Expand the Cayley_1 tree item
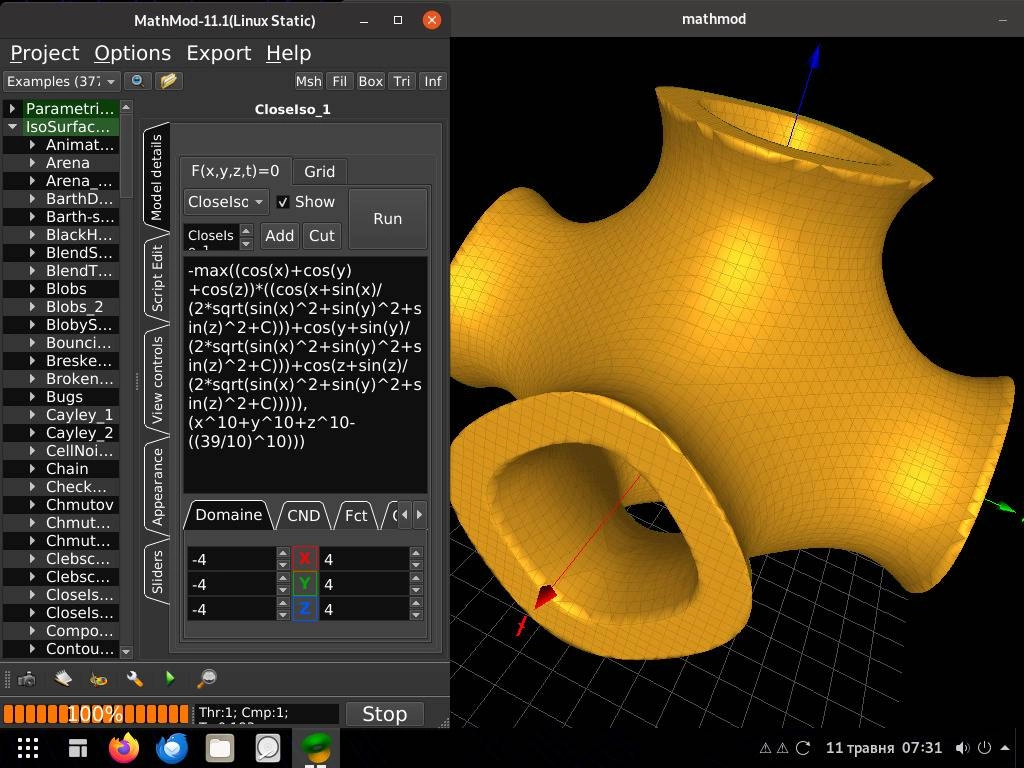This screenshot has width=1024, height=768. tap(32, 415)
